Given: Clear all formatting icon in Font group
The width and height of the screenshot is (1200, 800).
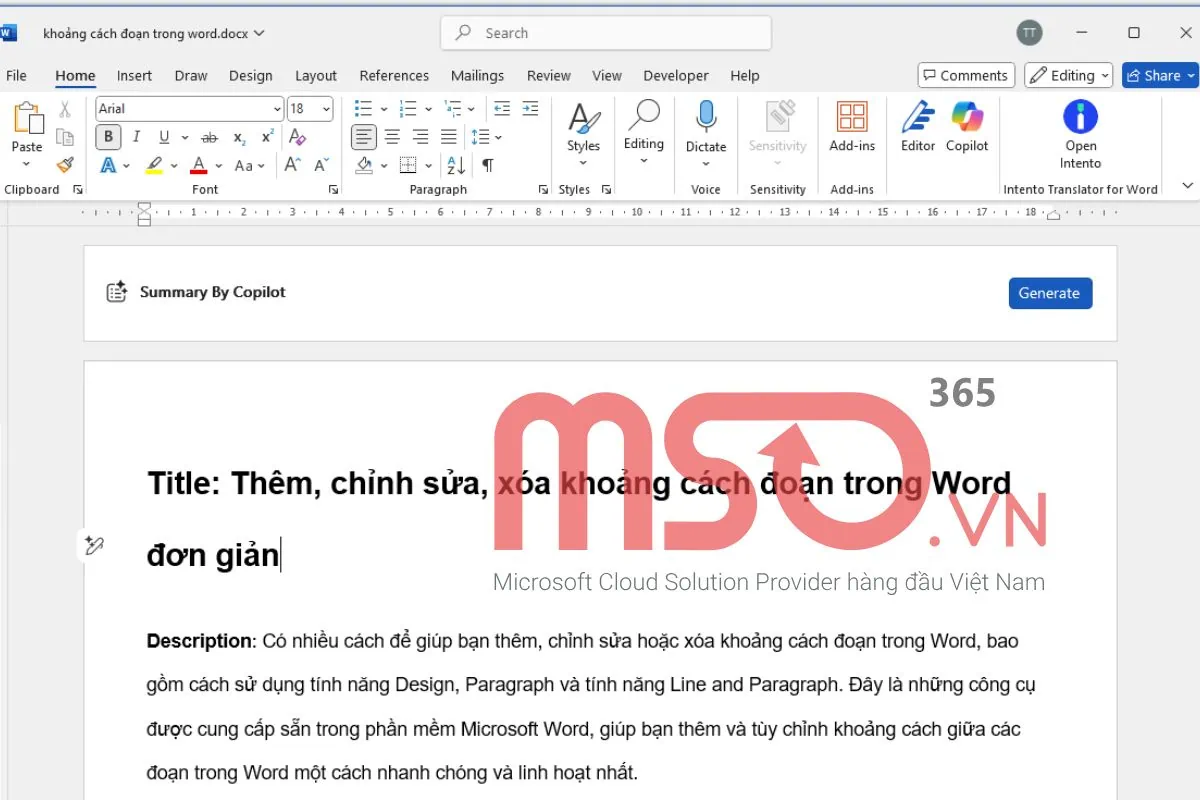Looking at the screenshot, I should tap(297, 137).
